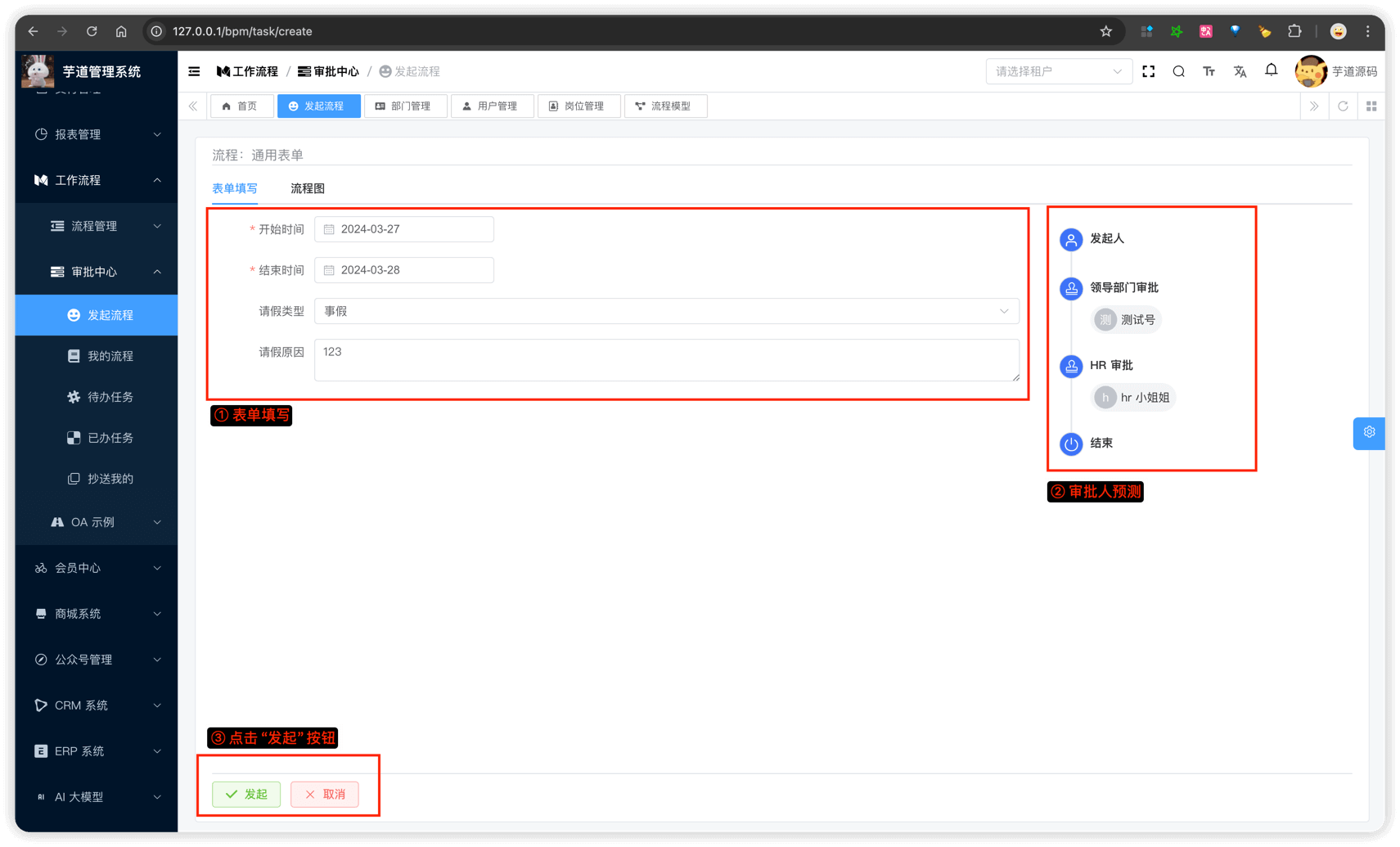The image size is (1400, 847).
Task: Open the search magnifier icon
Action: point(1178,72)
